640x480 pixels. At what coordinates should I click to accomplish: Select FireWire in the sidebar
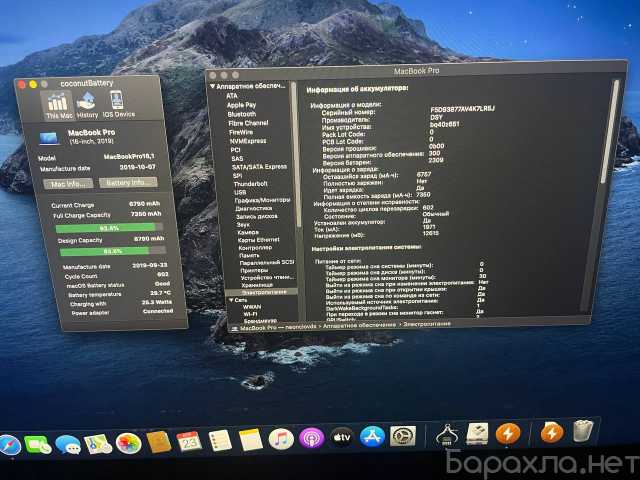(x=241, y=132)
